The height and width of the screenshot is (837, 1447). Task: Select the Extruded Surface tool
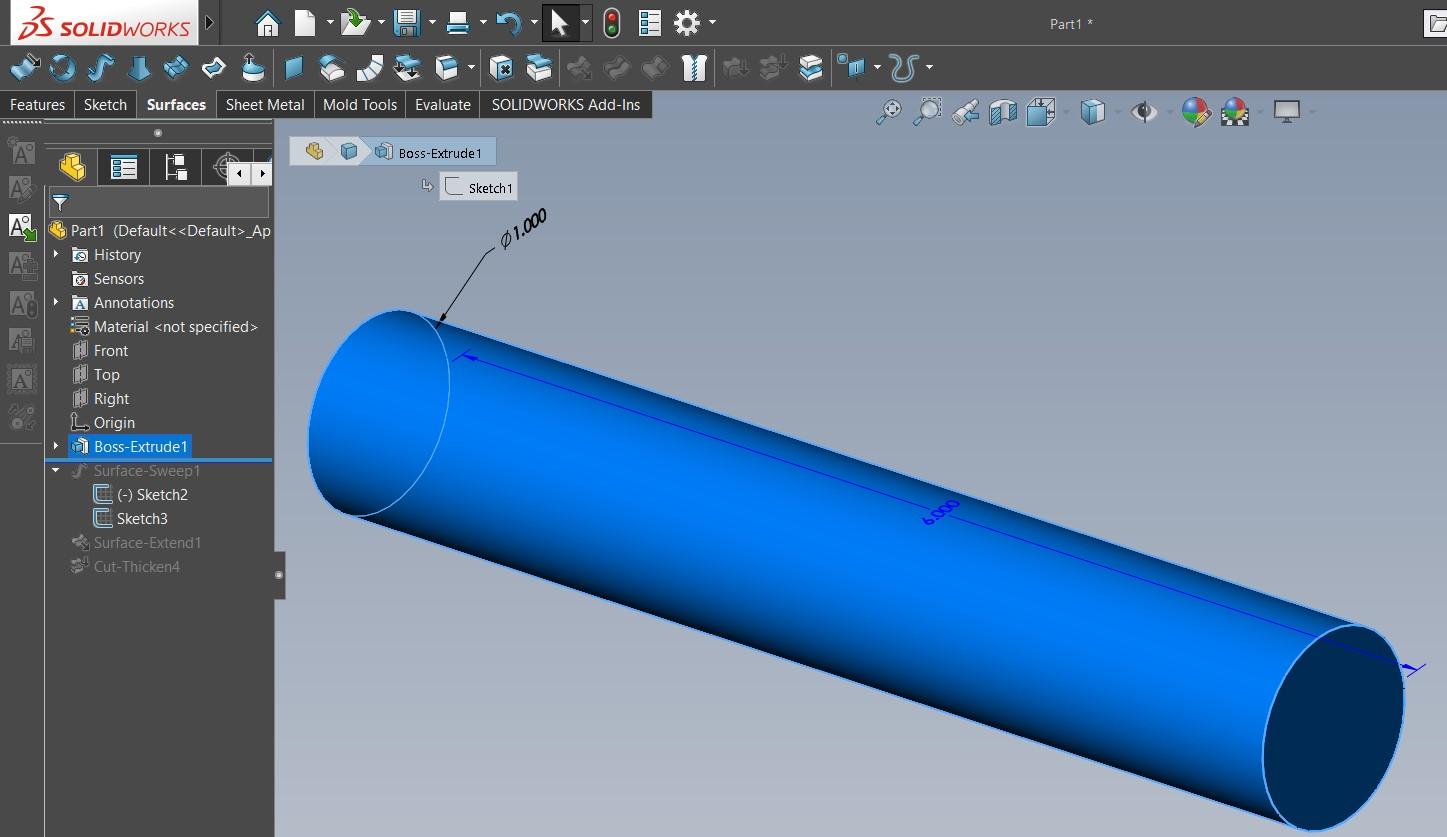pos(25,67)
